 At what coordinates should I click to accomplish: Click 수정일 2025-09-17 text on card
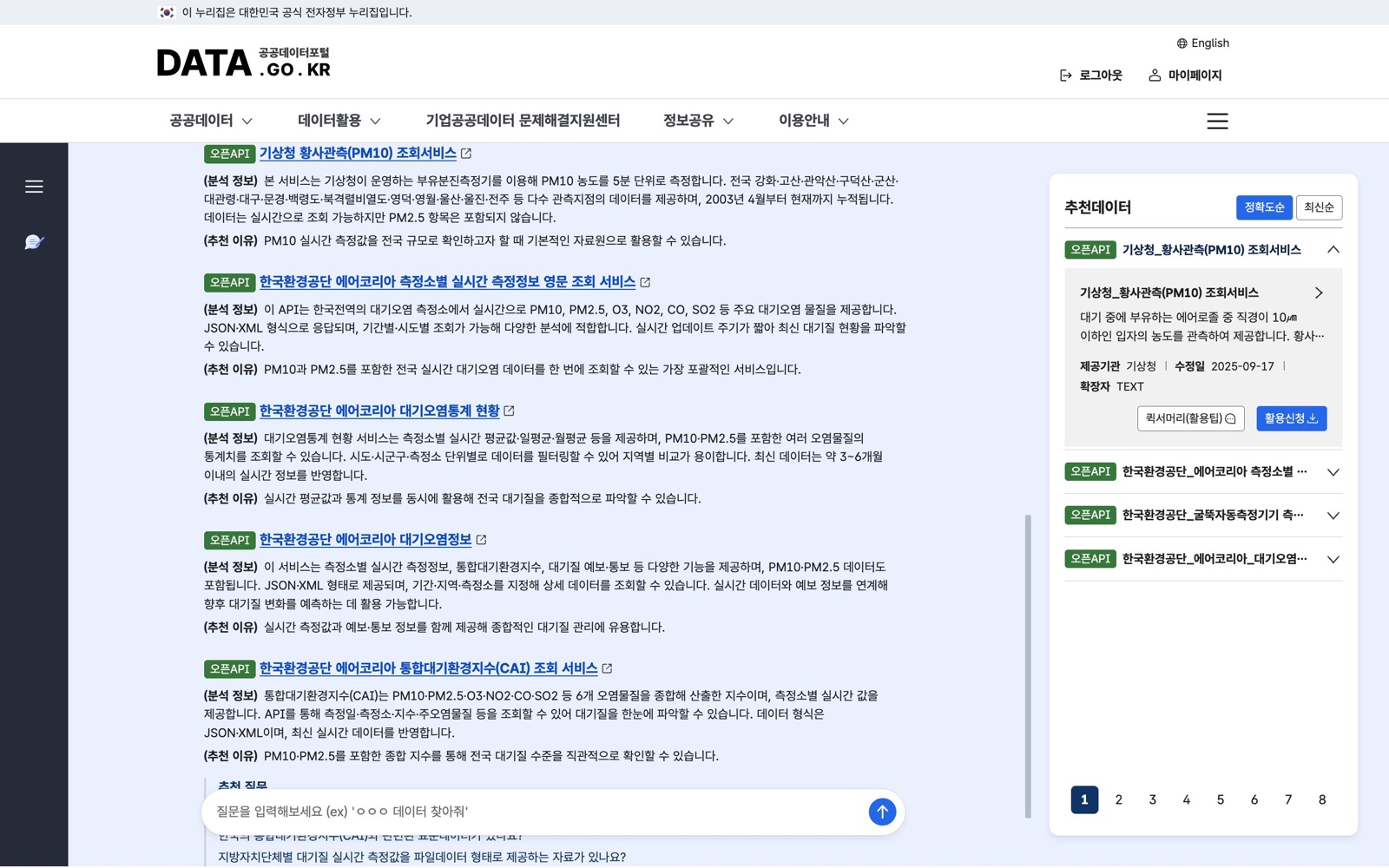(x=1224, y=366)
